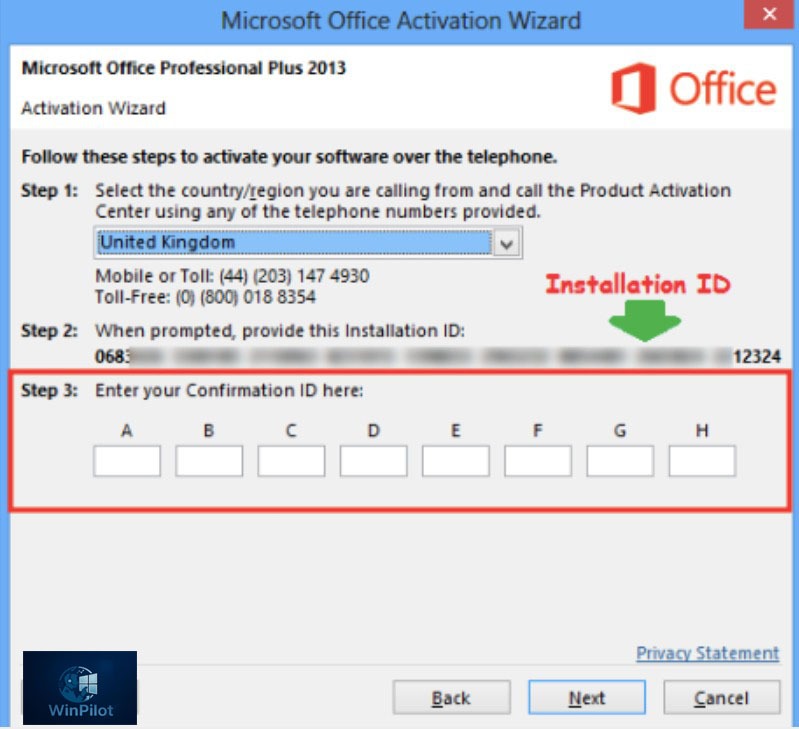Click the Installation ID number line
799x729 pixels.
[438, 356]
